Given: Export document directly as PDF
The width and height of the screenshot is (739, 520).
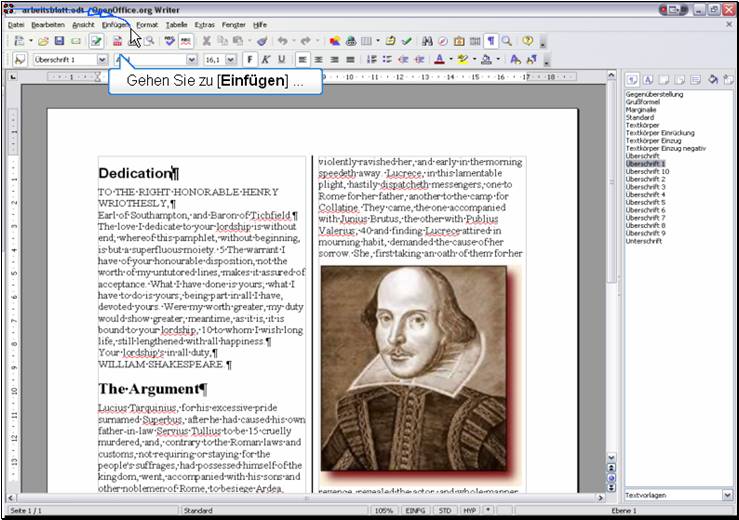Looking at the screenshot, I should 117,41.
